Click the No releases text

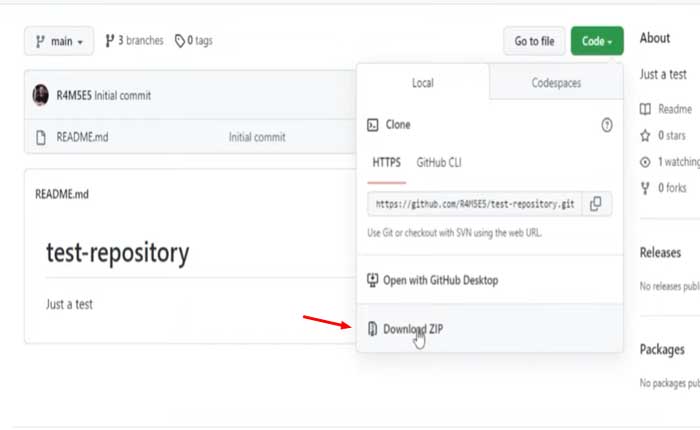click(x=670, y=286)
